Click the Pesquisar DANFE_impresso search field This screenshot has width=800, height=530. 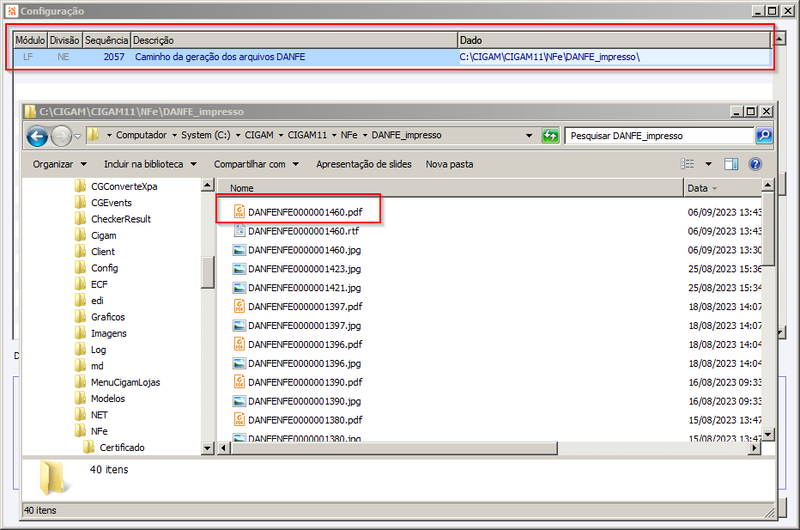click(659, 136)
